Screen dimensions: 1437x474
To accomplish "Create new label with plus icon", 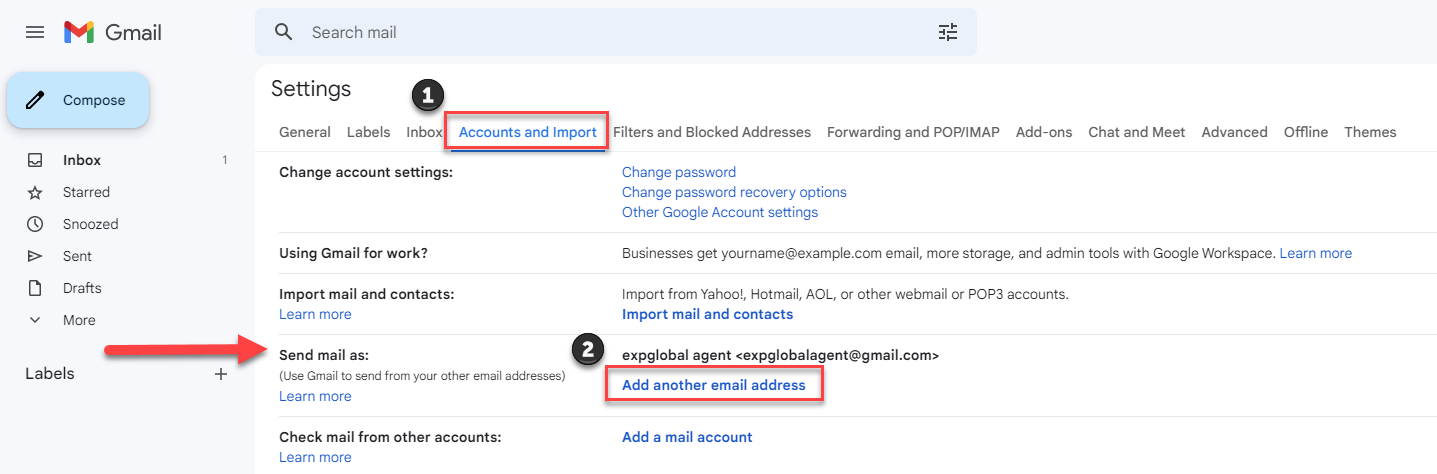I will click(x=221, y=374).
